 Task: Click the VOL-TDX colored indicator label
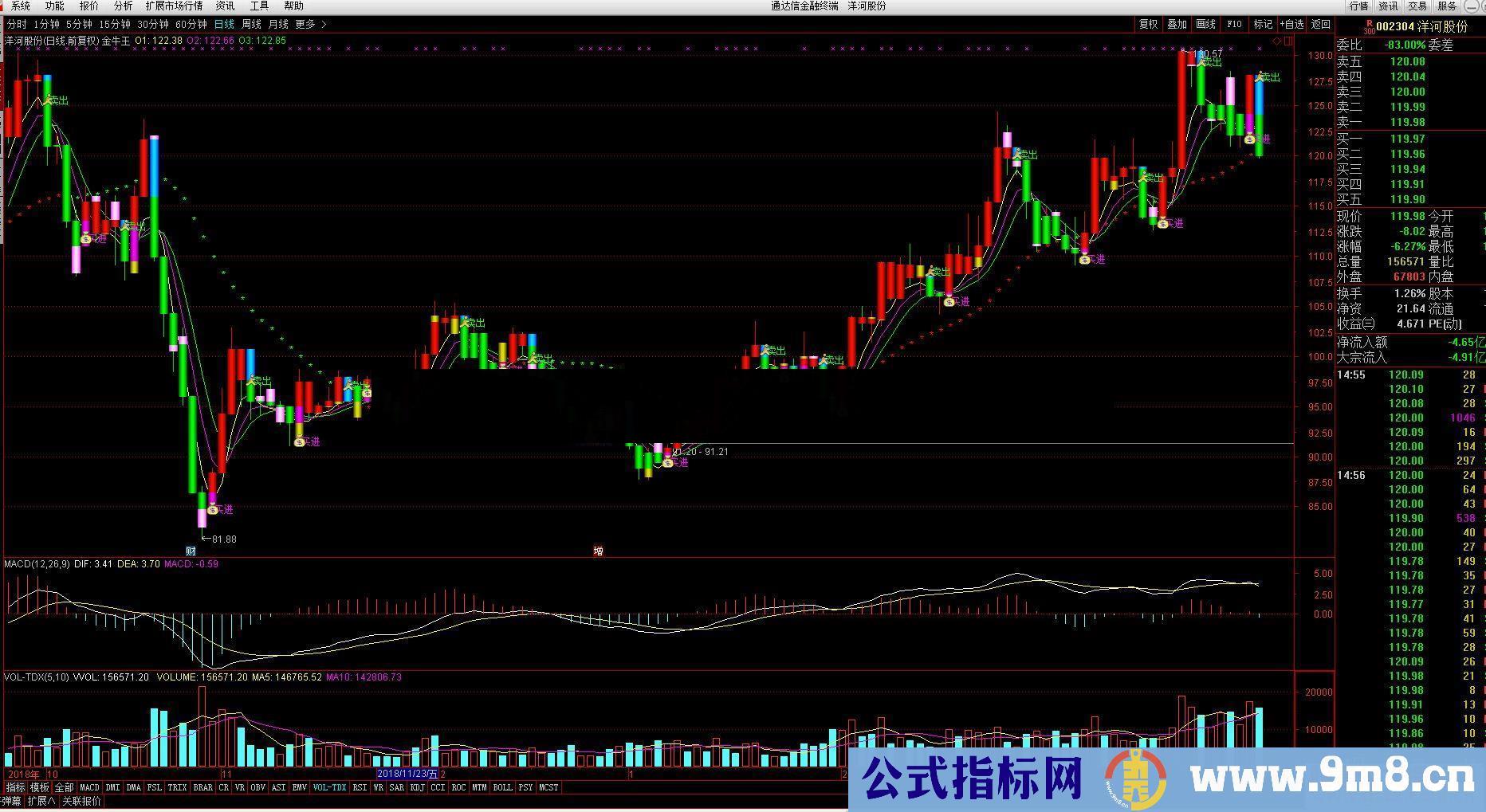click(328, 787)
